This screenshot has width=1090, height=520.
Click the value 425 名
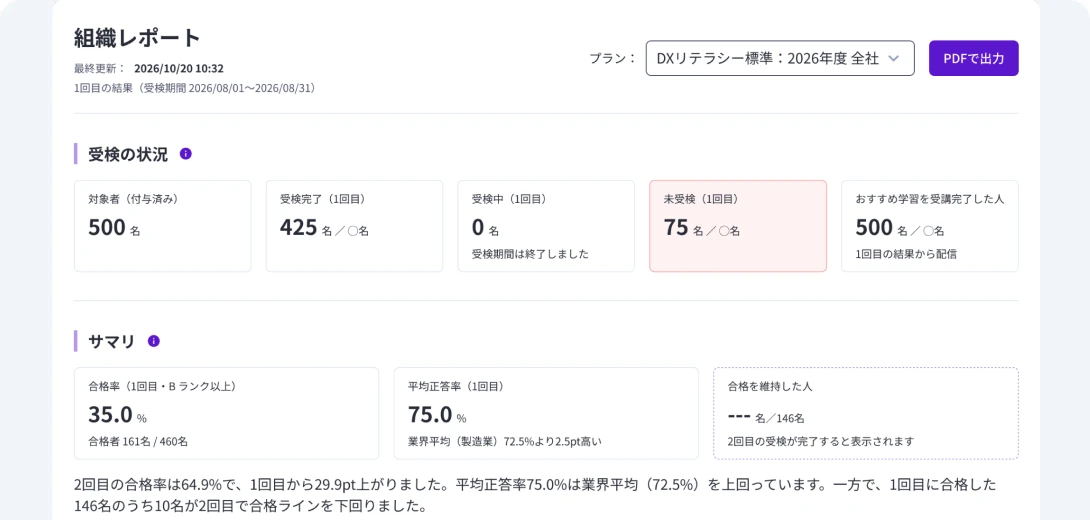coord(308,227)
